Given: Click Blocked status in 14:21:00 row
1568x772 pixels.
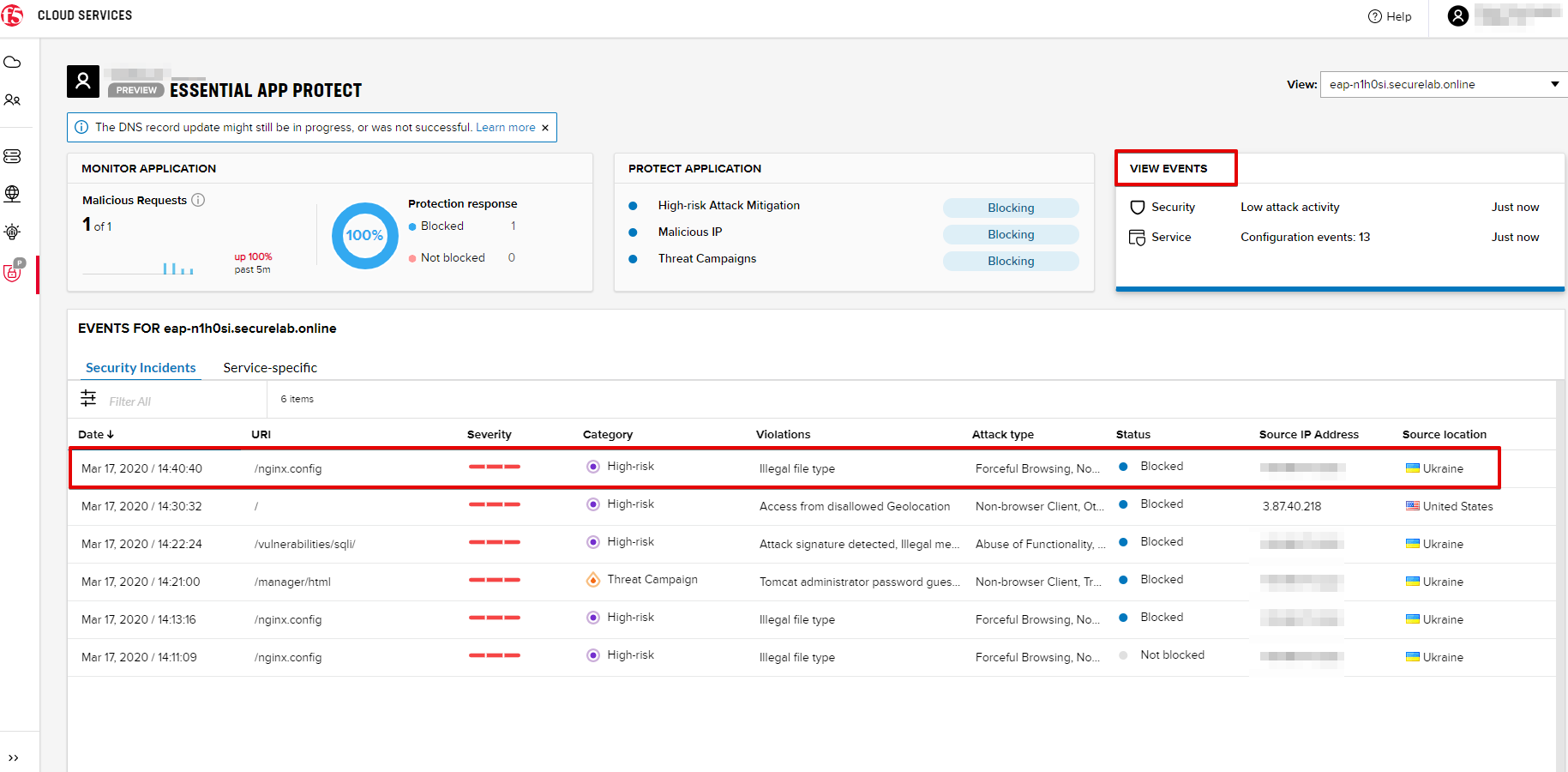Looking at the screenshot, I should click(x=1162, y=579).
